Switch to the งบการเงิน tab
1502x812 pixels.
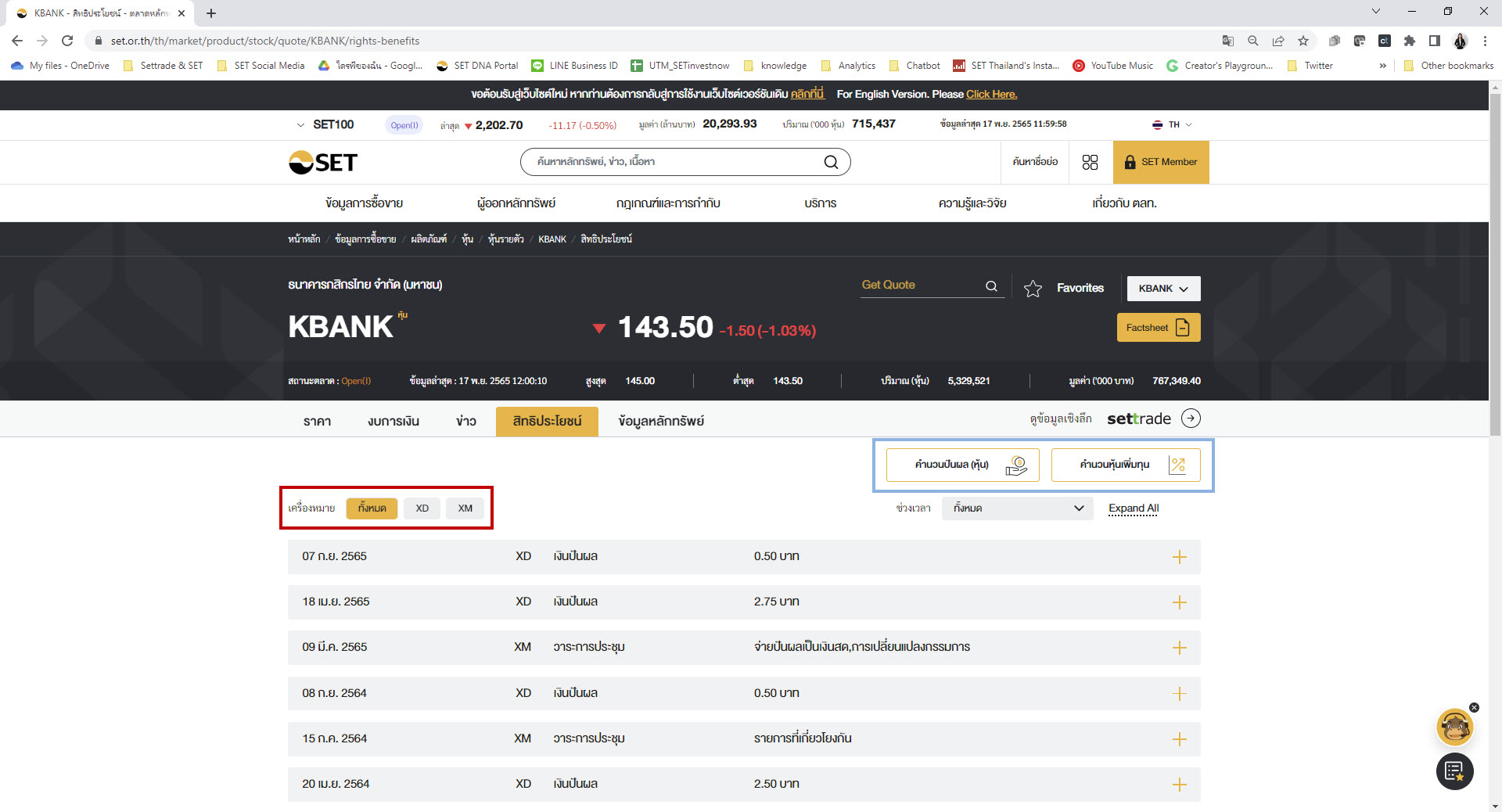[393, 422]
